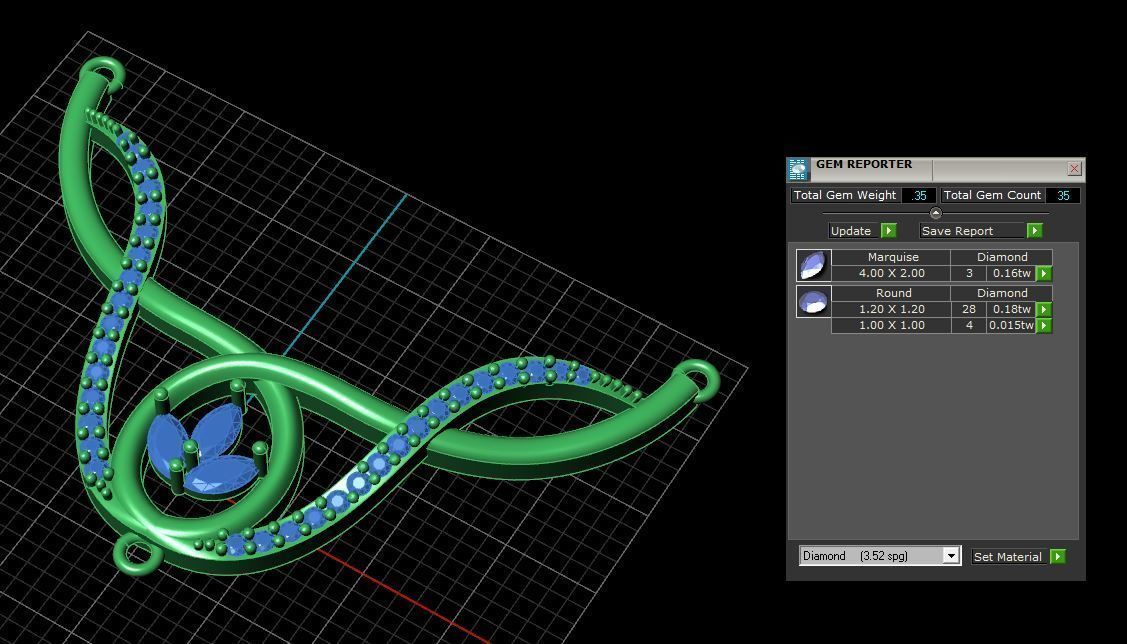This screenshot has width=1127, height=644.
Task: Click the Total Gem Weight label
Action: (x=845, y=195)
